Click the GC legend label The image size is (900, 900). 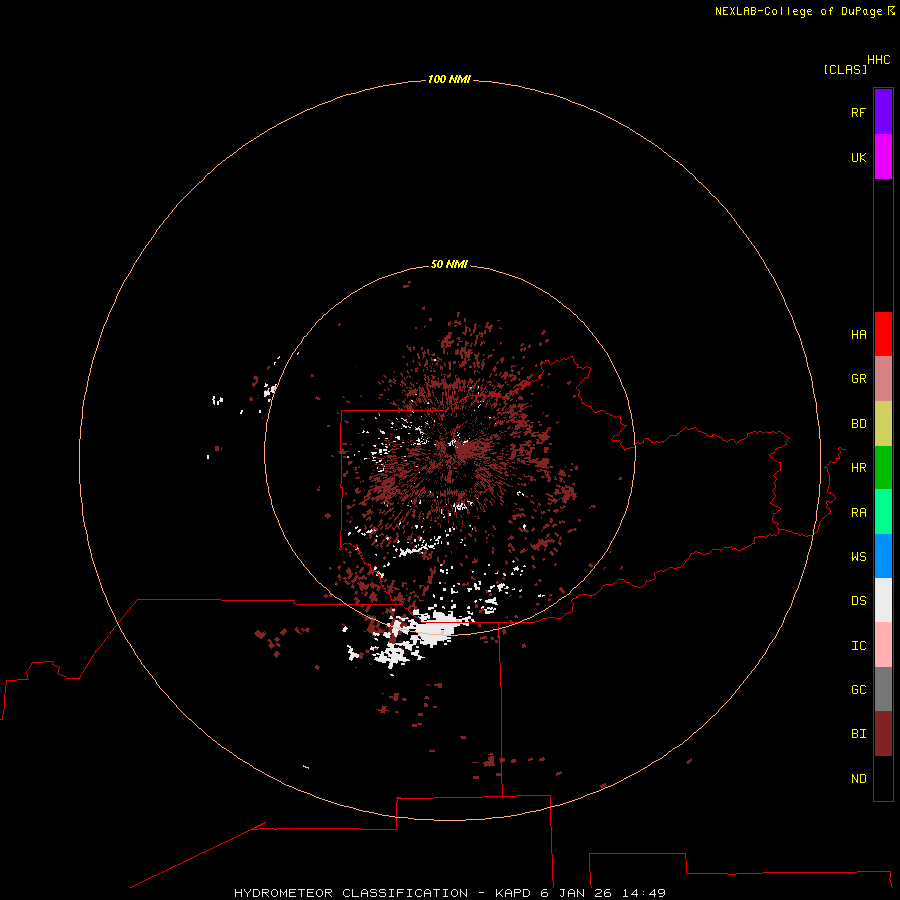pos(858,690)
